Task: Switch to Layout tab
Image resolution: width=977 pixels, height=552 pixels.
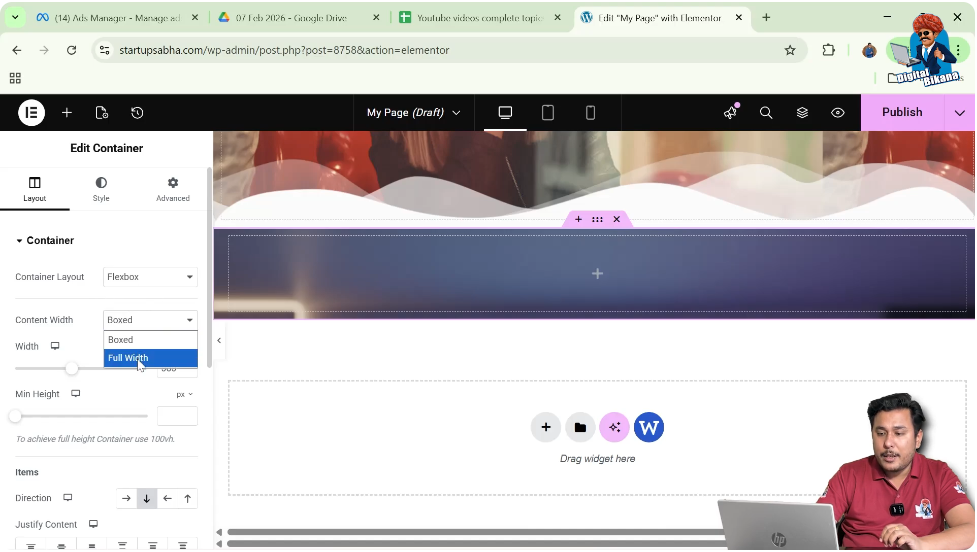Action: (35, 189)
